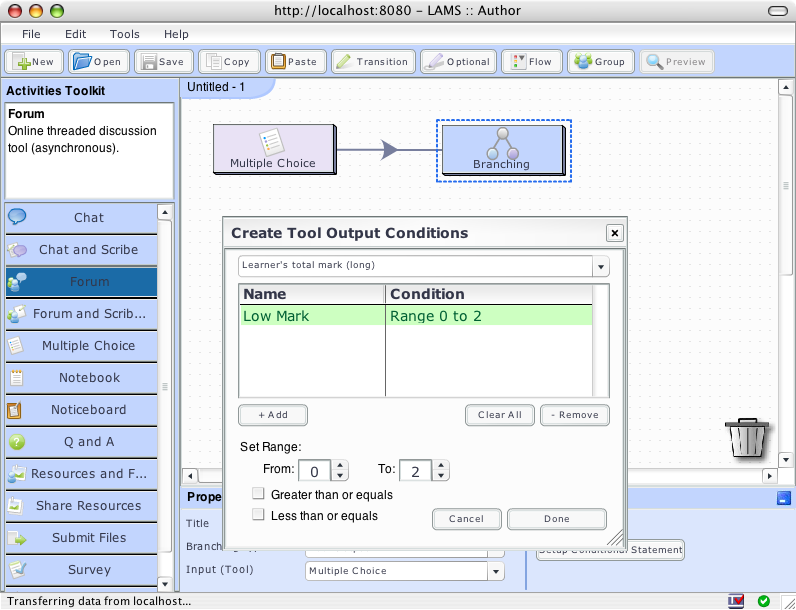Screen dimensions: 796x610
Task: Click the Optional activity tool
Action: 458,61
